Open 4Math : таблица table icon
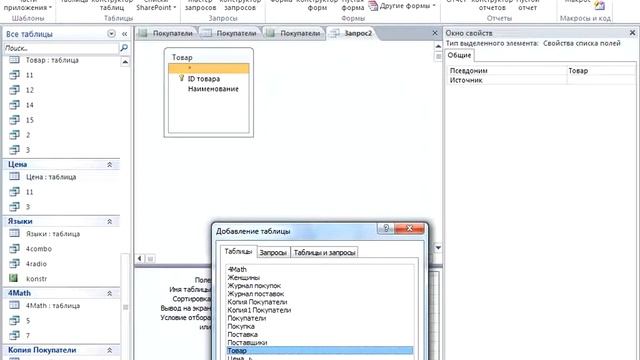The image size is (640, 360). point(14,305)
